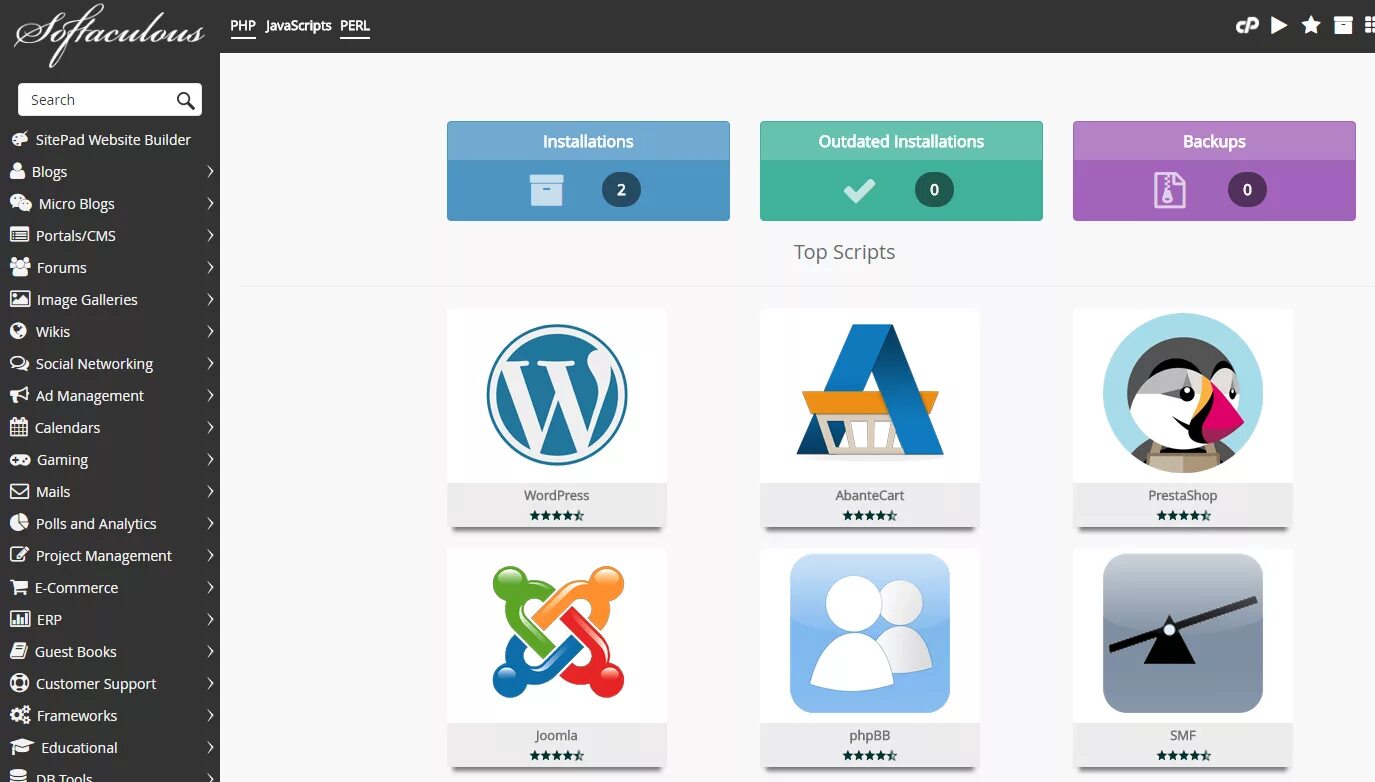Image resolution: width=1375 pixels, height=782 pixels.
Task: Click the Blogs person icon
Action: point(17,171)
